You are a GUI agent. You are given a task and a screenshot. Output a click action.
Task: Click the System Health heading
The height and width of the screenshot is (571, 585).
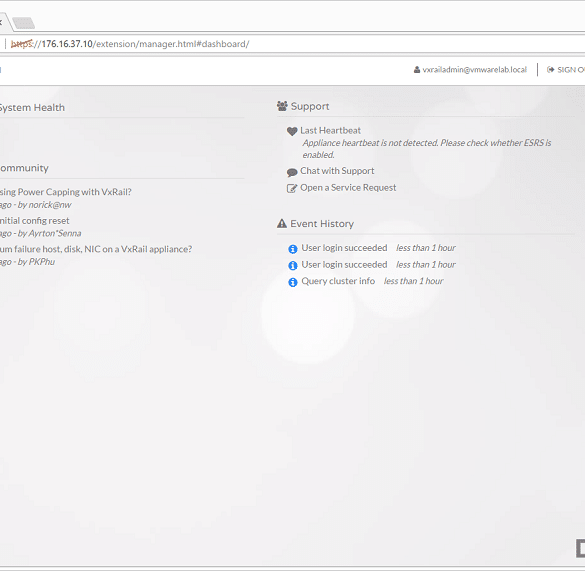32,107
